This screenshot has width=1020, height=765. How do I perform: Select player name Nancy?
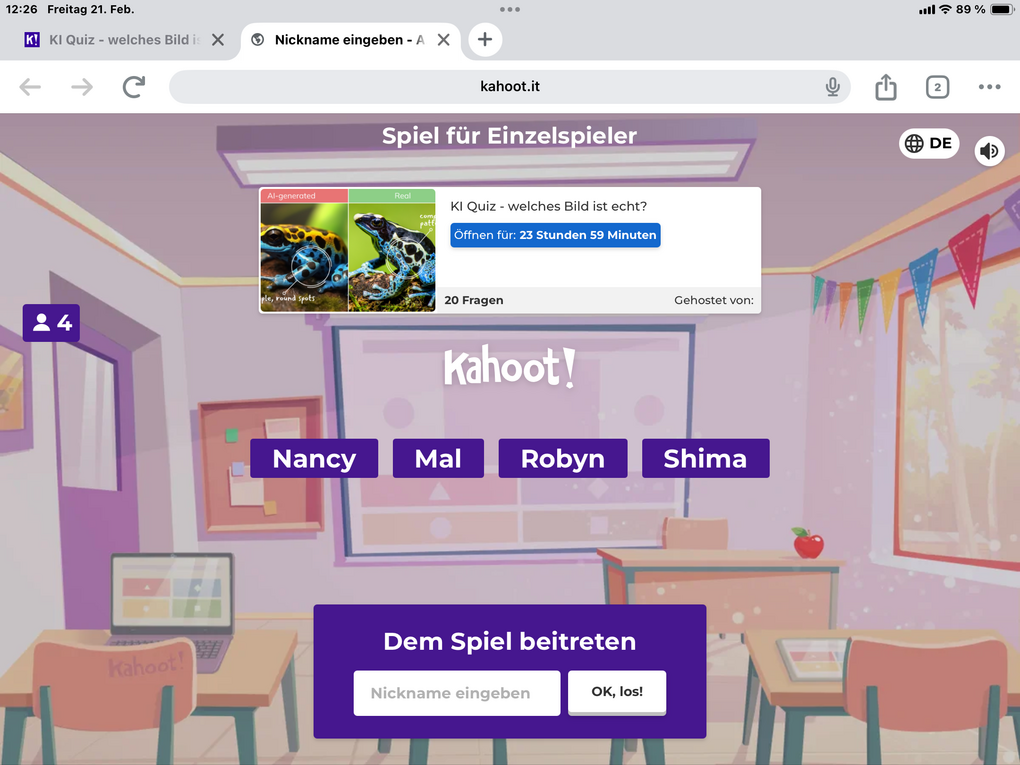point(314,459)
